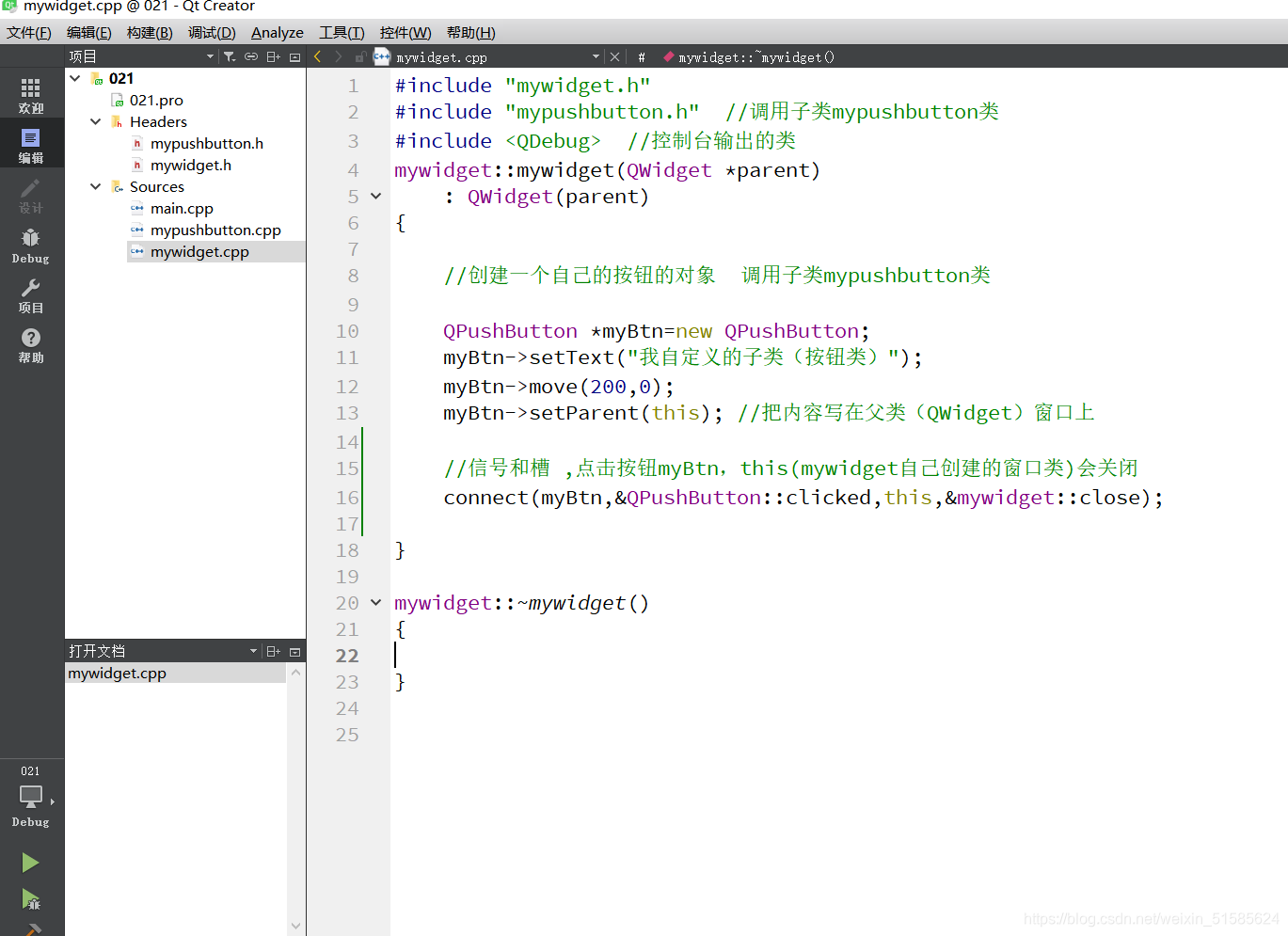Image resolution: width=1288 pixels, height=936 pixels.
Task: Close the projects side panel
Action: [295, 57]
